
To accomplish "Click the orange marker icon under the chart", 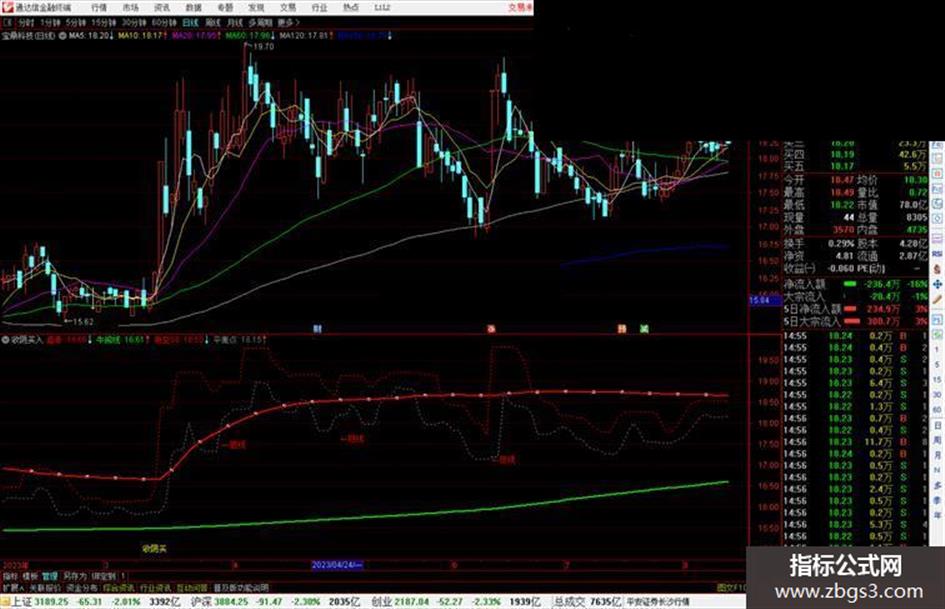I will pyautogui.click(x=621, y=329).
